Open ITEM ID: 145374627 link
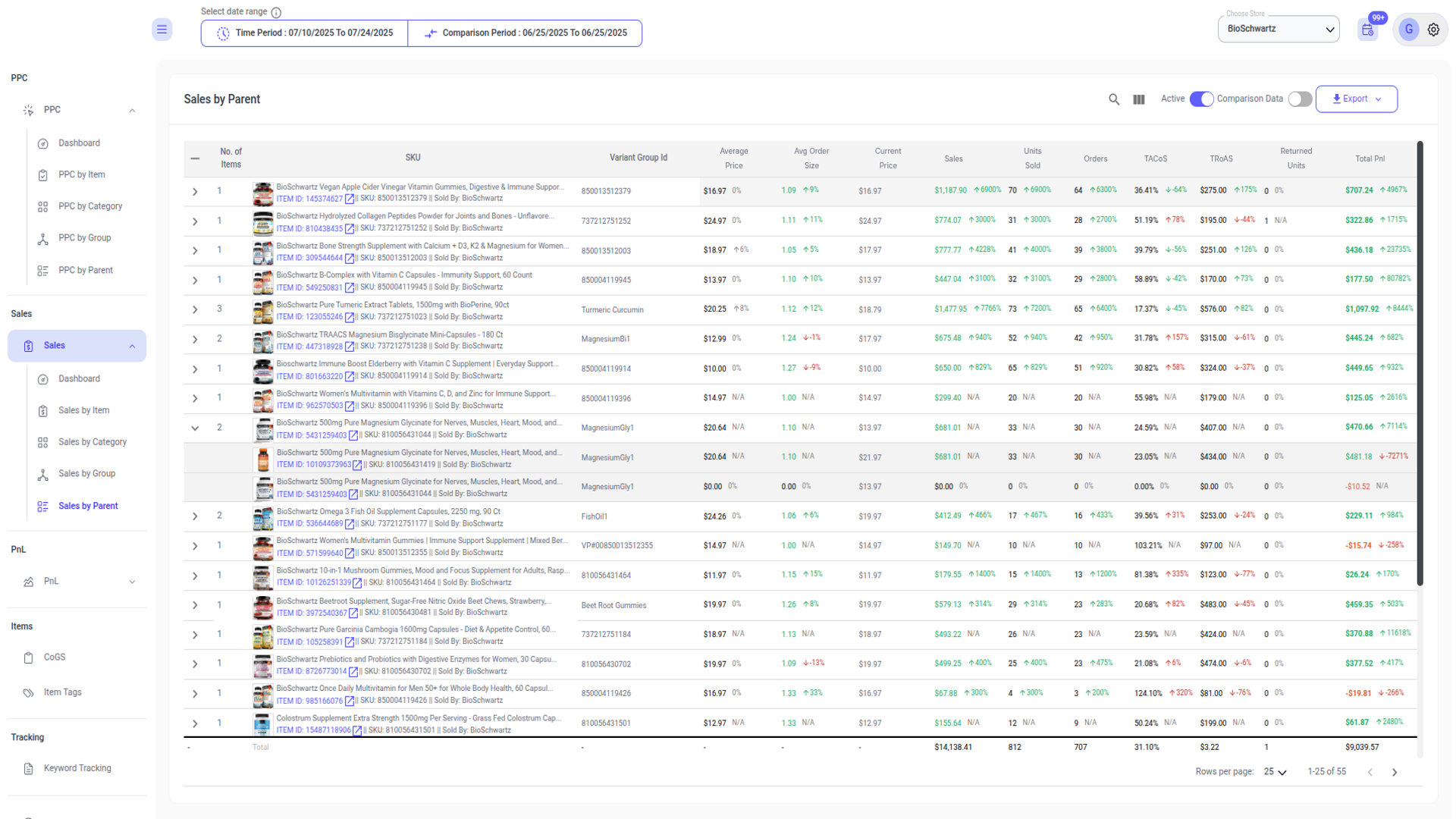The height and width of the screenshot is (819, 1456). point(309,199)
